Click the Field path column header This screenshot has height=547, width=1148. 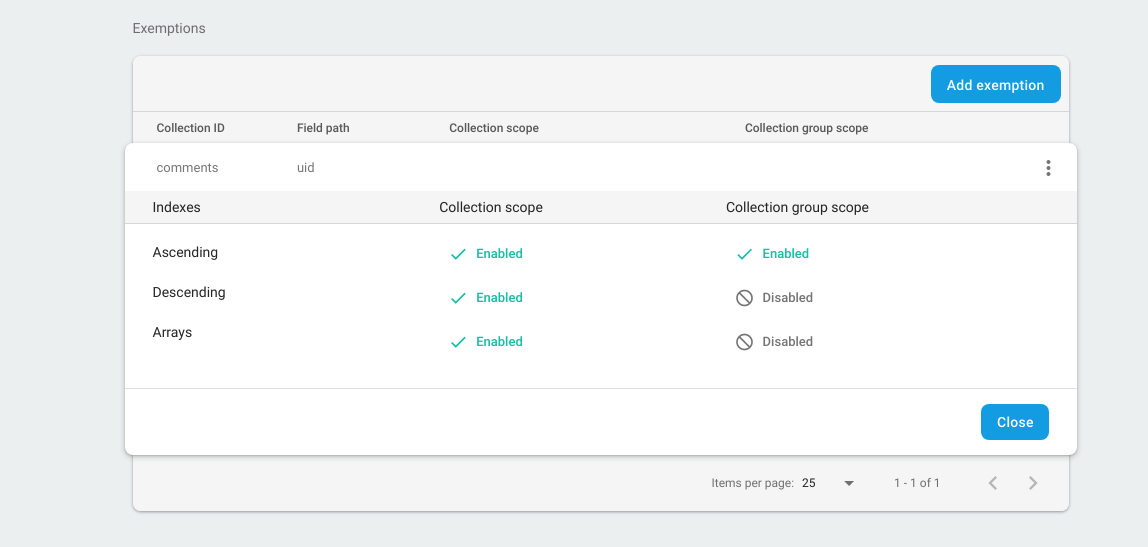[323, 128]
